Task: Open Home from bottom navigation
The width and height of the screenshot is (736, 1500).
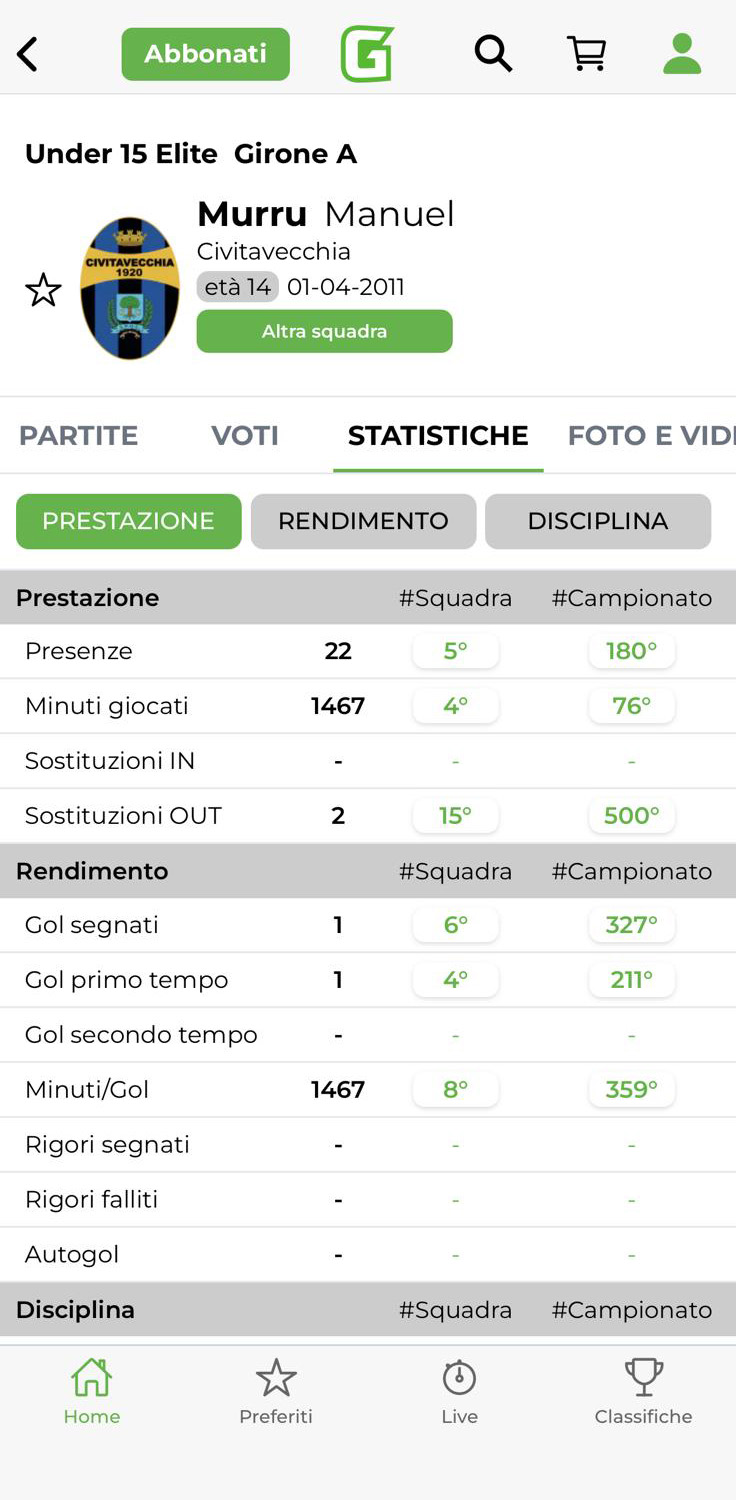Action: click(x=91, y=1390)
